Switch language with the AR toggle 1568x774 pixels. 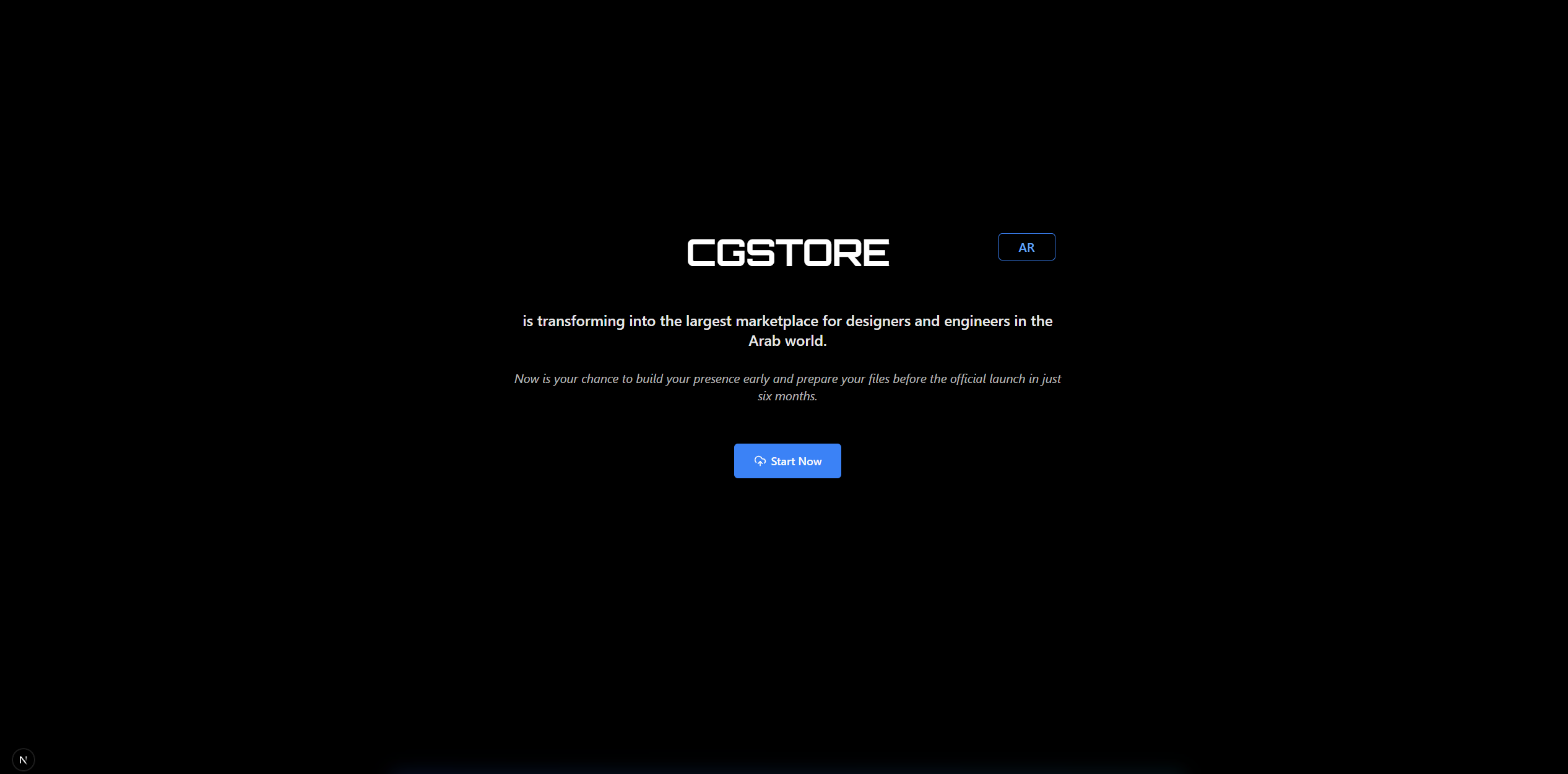(x=1026, y=247)
